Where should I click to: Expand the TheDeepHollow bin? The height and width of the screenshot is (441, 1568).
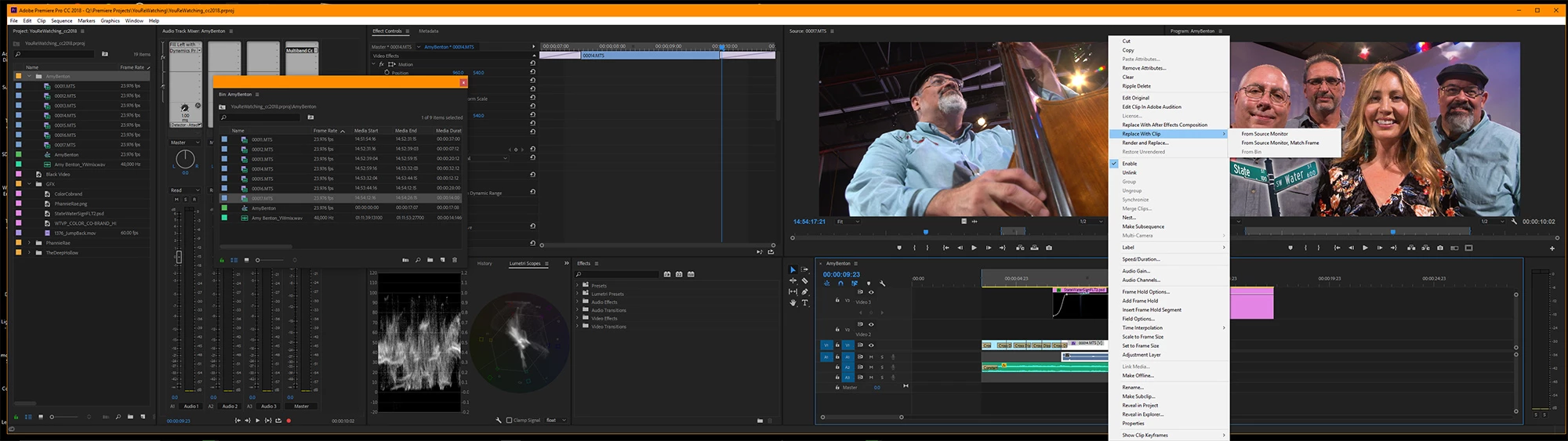click(x=30, y=253)
